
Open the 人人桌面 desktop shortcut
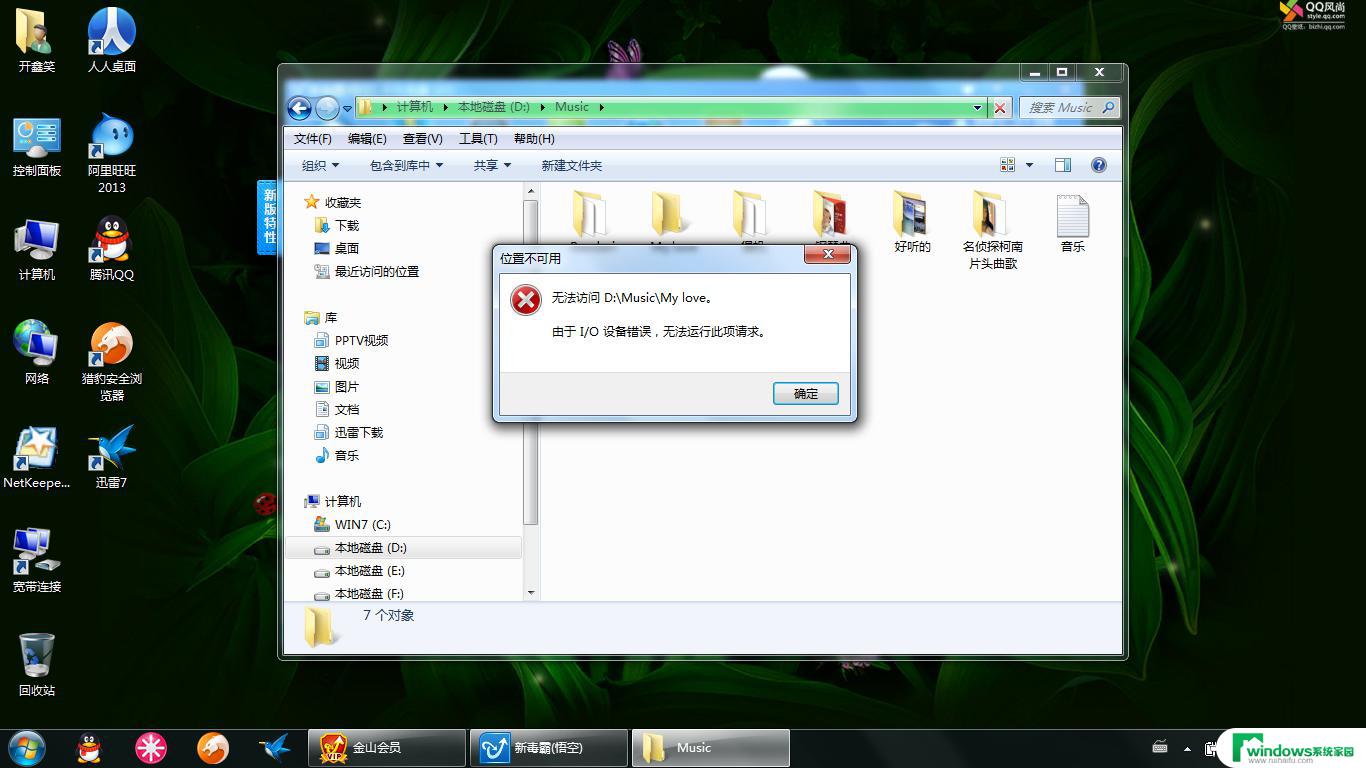click(x=112, y=40)
